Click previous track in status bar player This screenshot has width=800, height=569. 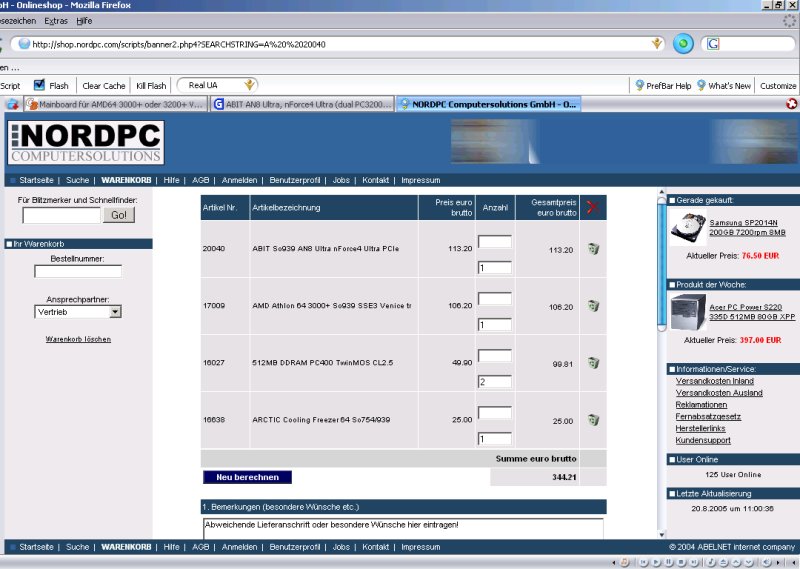tap(644, 562)
